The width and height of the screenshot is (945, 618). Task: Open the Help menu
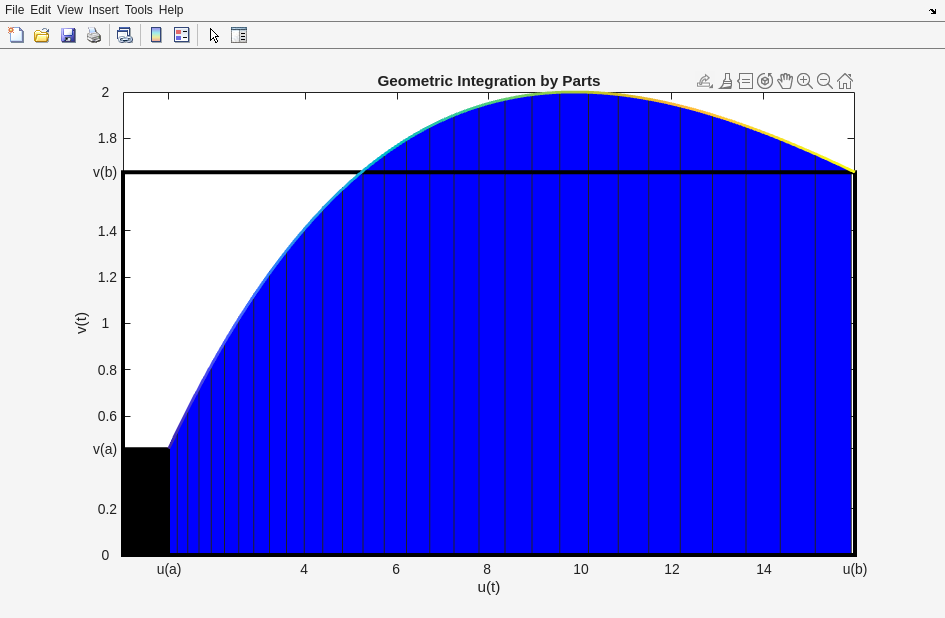[x=171, y=10]
